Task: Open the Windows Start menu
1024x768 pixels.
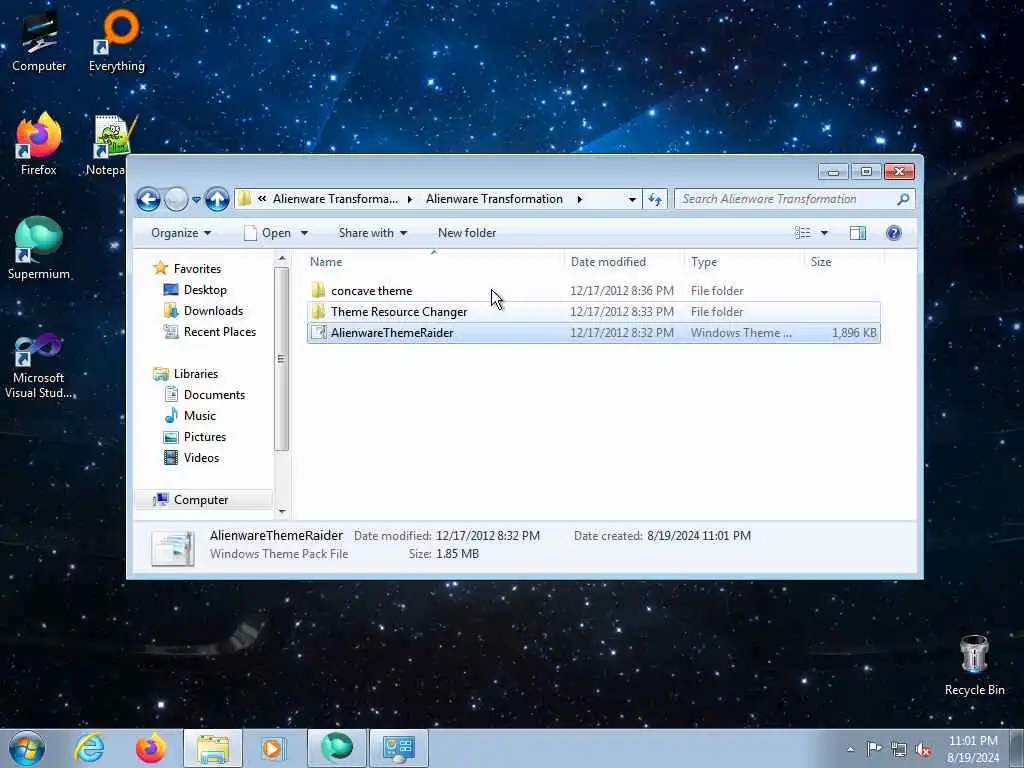Action: click(x=27, y=748)
